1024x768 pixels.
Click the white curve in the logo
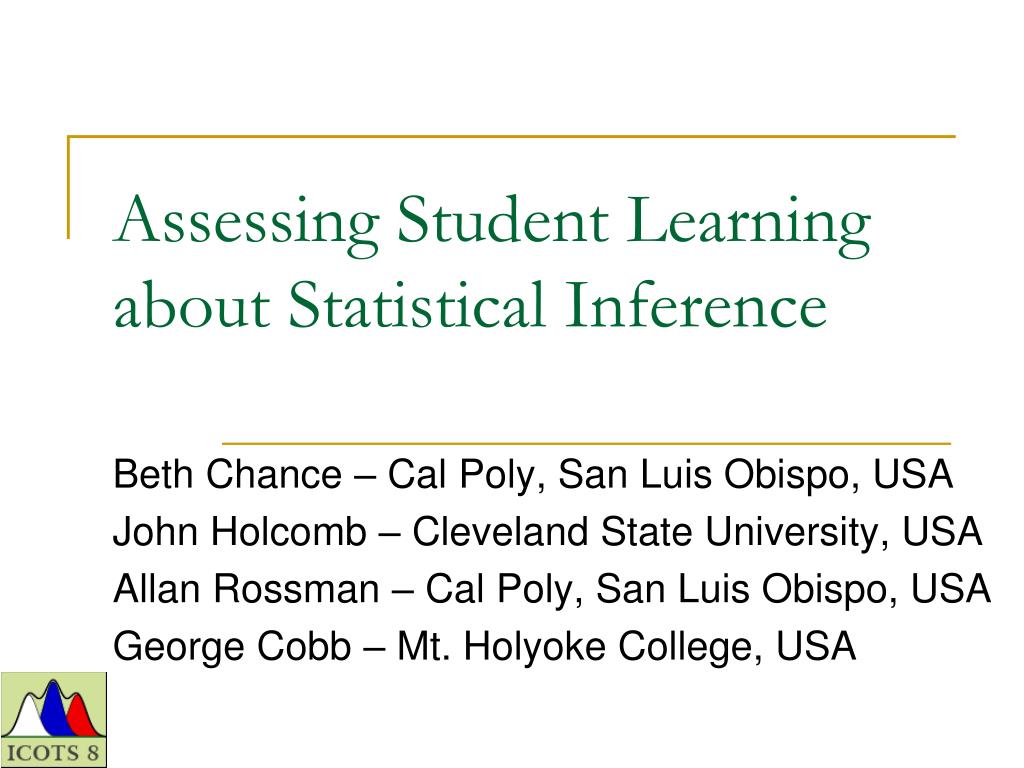pyautogui.click(x=25, y=718)
